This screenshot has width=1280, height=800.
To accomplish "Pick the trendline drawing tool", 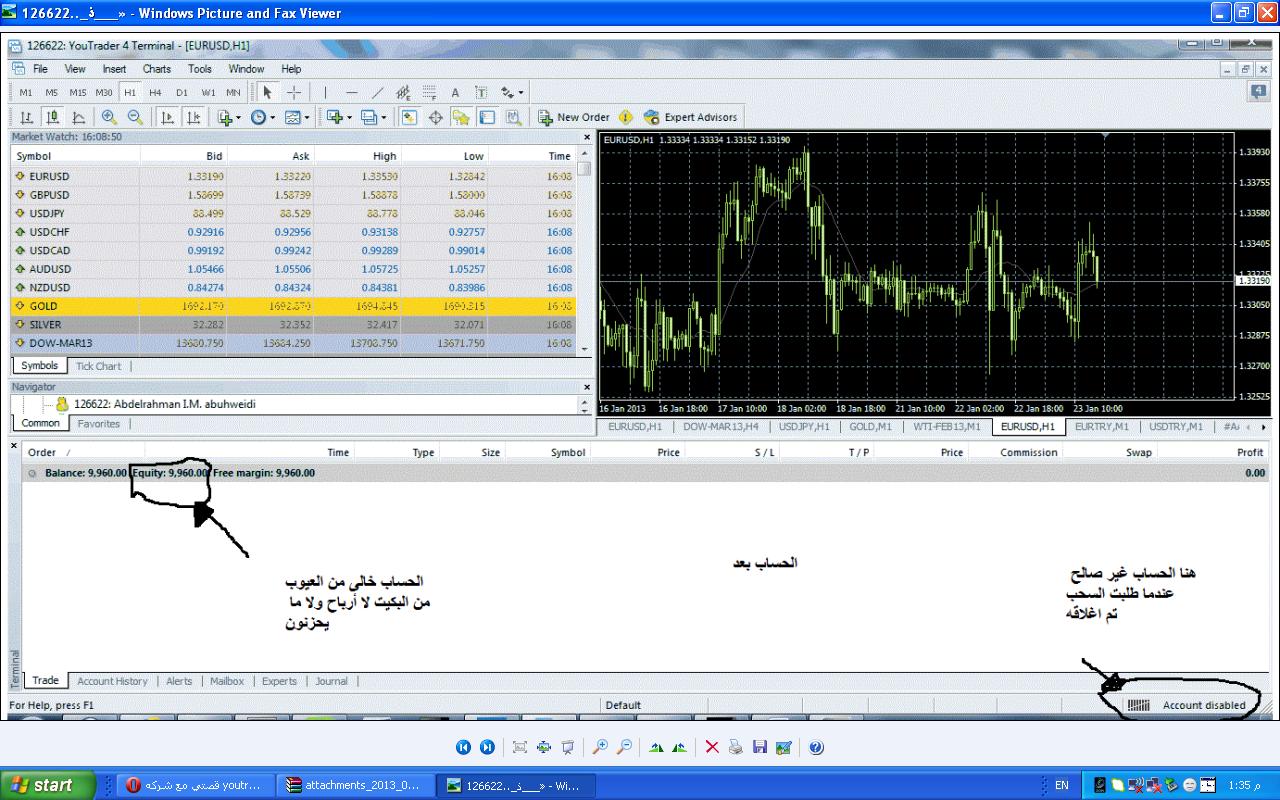I will [378, 92].
